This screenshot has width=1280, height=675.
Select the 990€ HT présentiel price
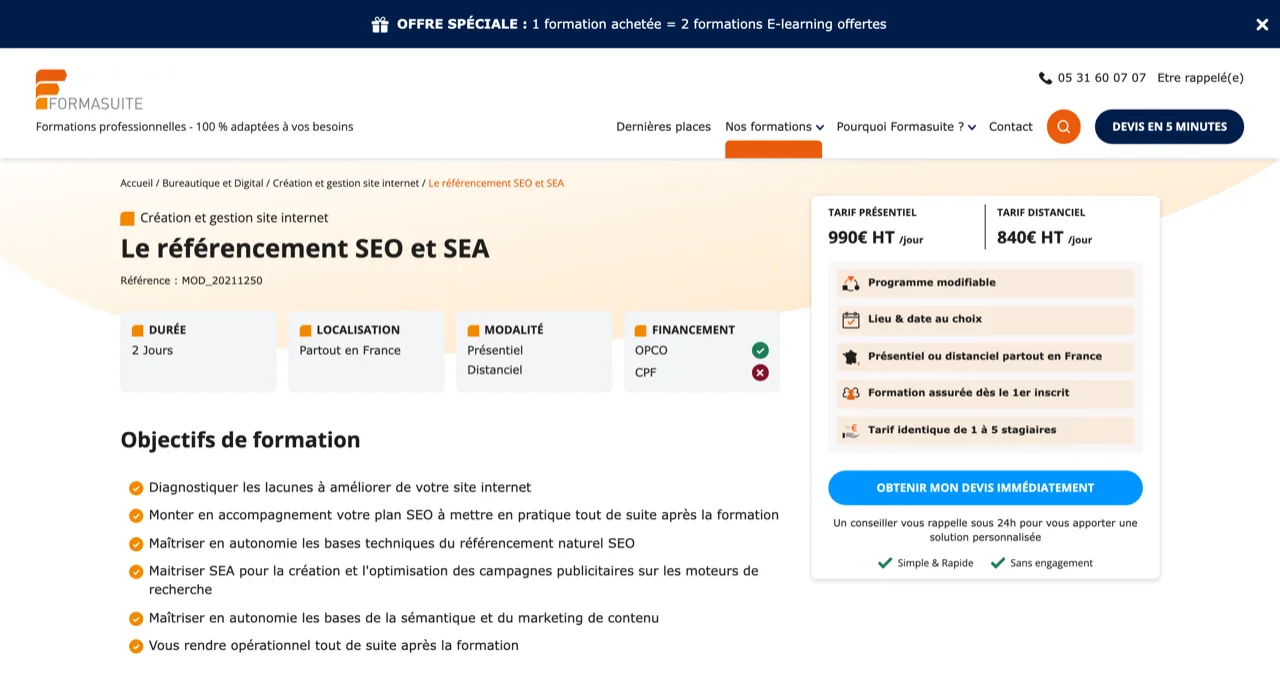point(875,238)
